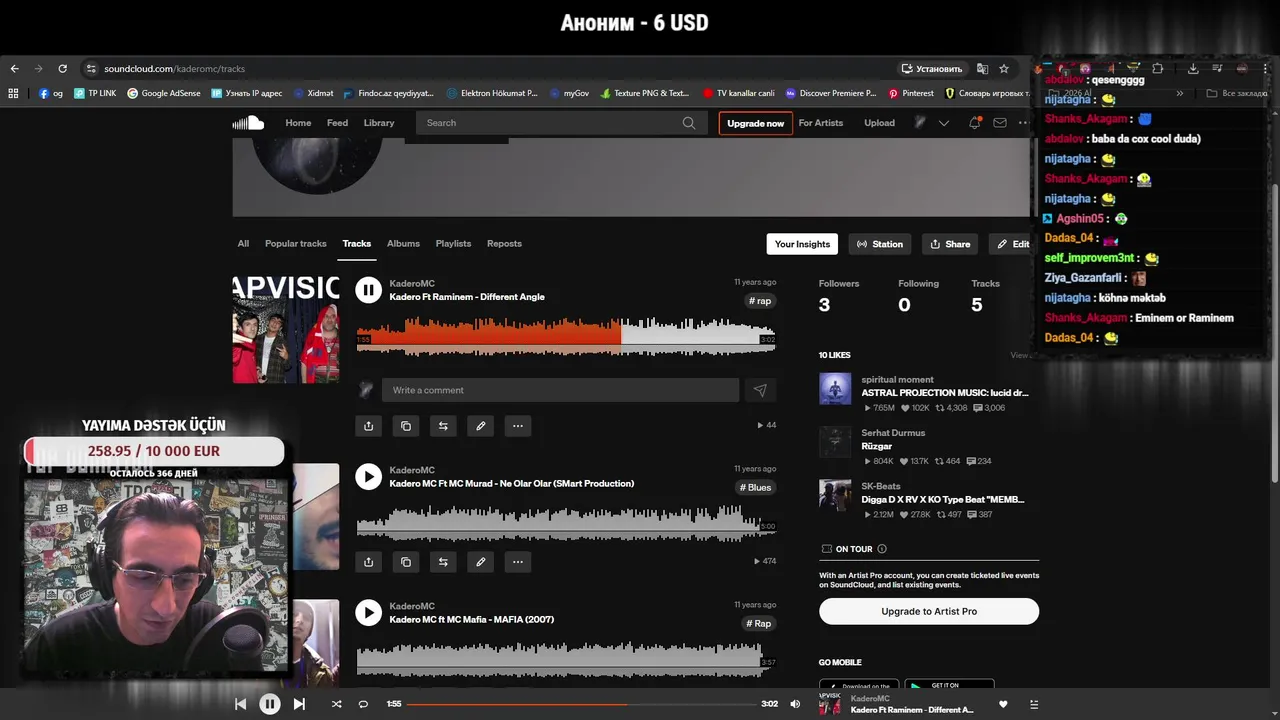Edit the Ne Olar Olar track pencil icon

[481, 562]
